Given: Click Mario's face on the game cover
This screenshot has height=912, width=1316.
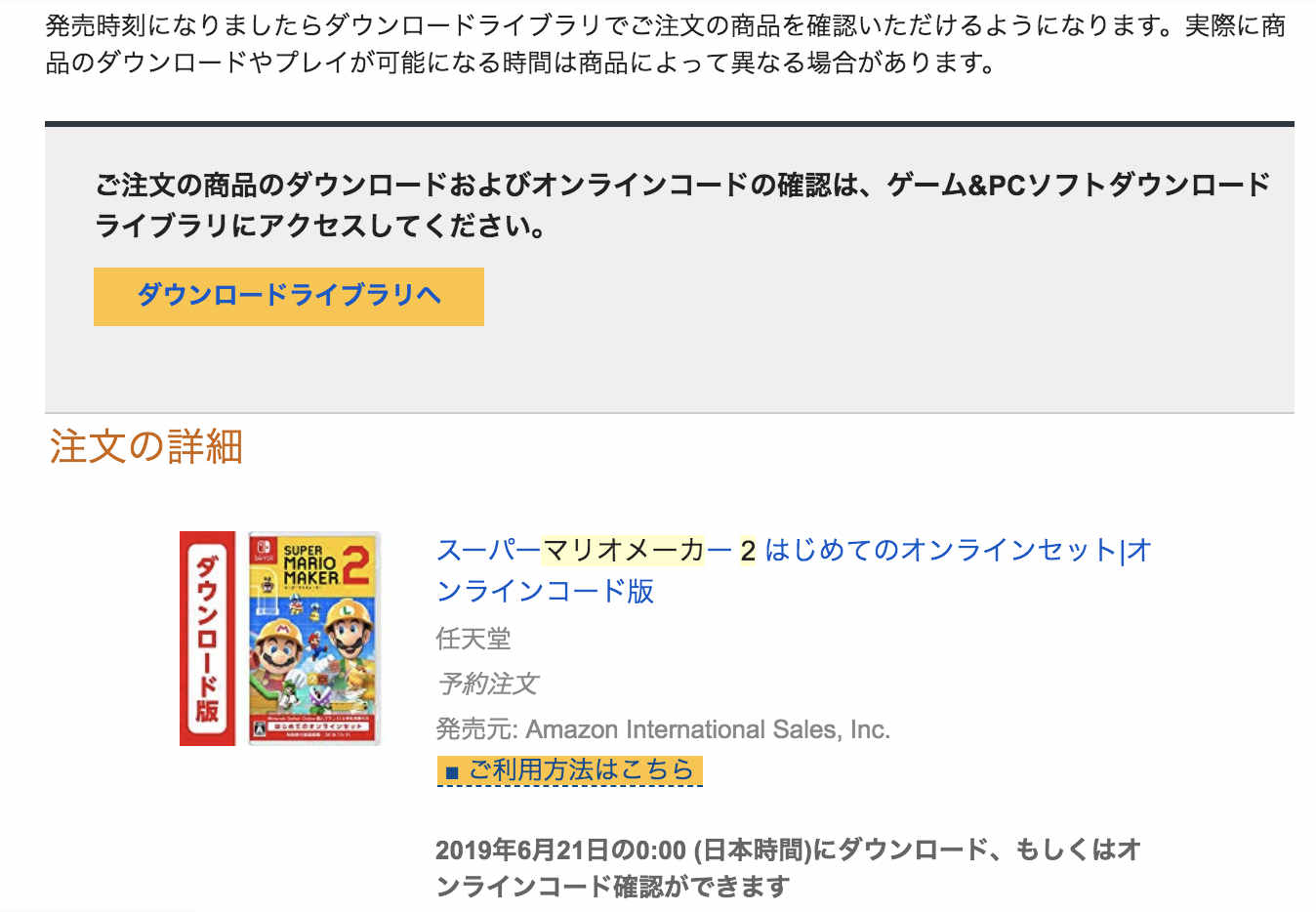Looking at the screenshot, I should coord(280,652).
